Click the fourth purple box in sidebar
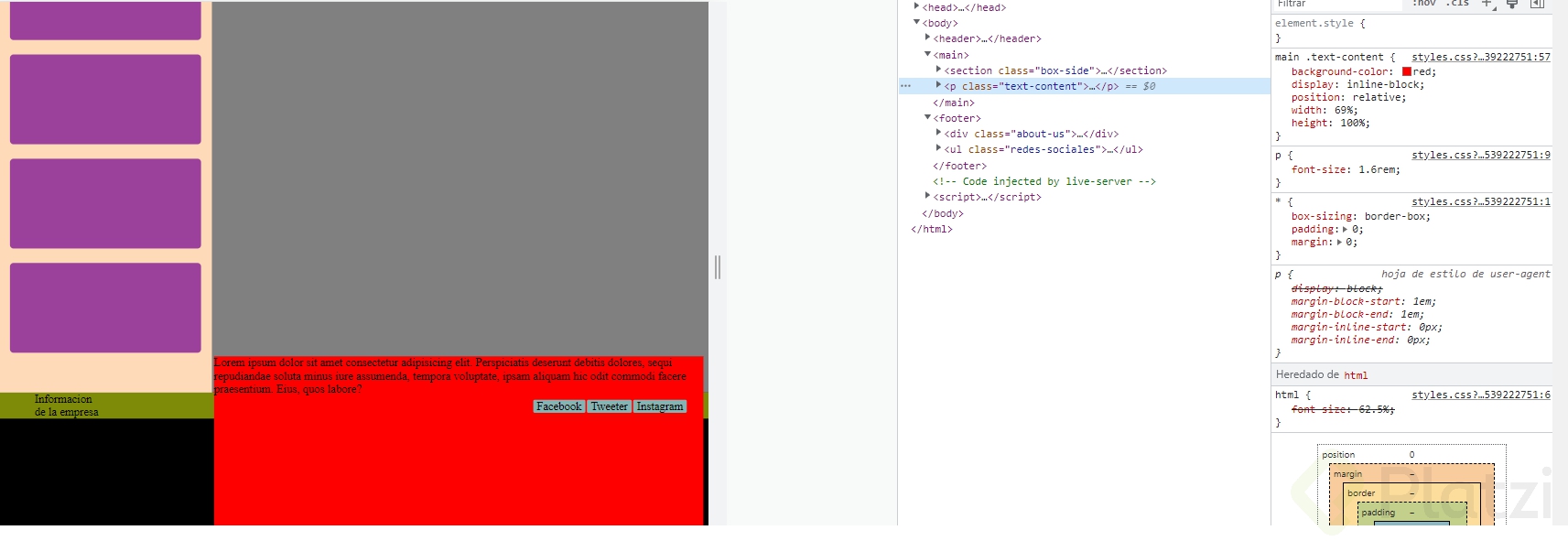The image size is (1568, 541). coord(105,308)
